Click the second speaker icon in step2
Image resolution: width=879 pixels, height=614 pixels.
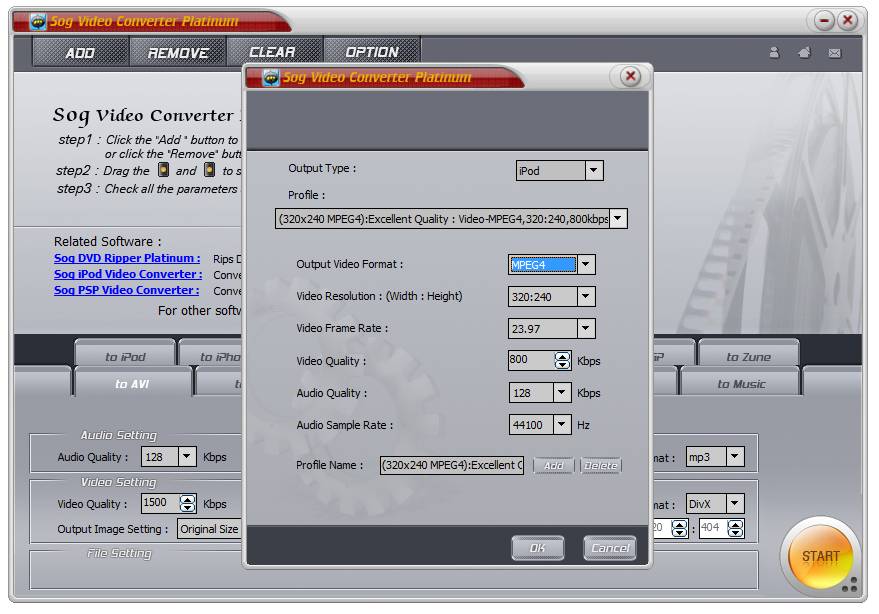pyautogui.click(x=209, y=169)
